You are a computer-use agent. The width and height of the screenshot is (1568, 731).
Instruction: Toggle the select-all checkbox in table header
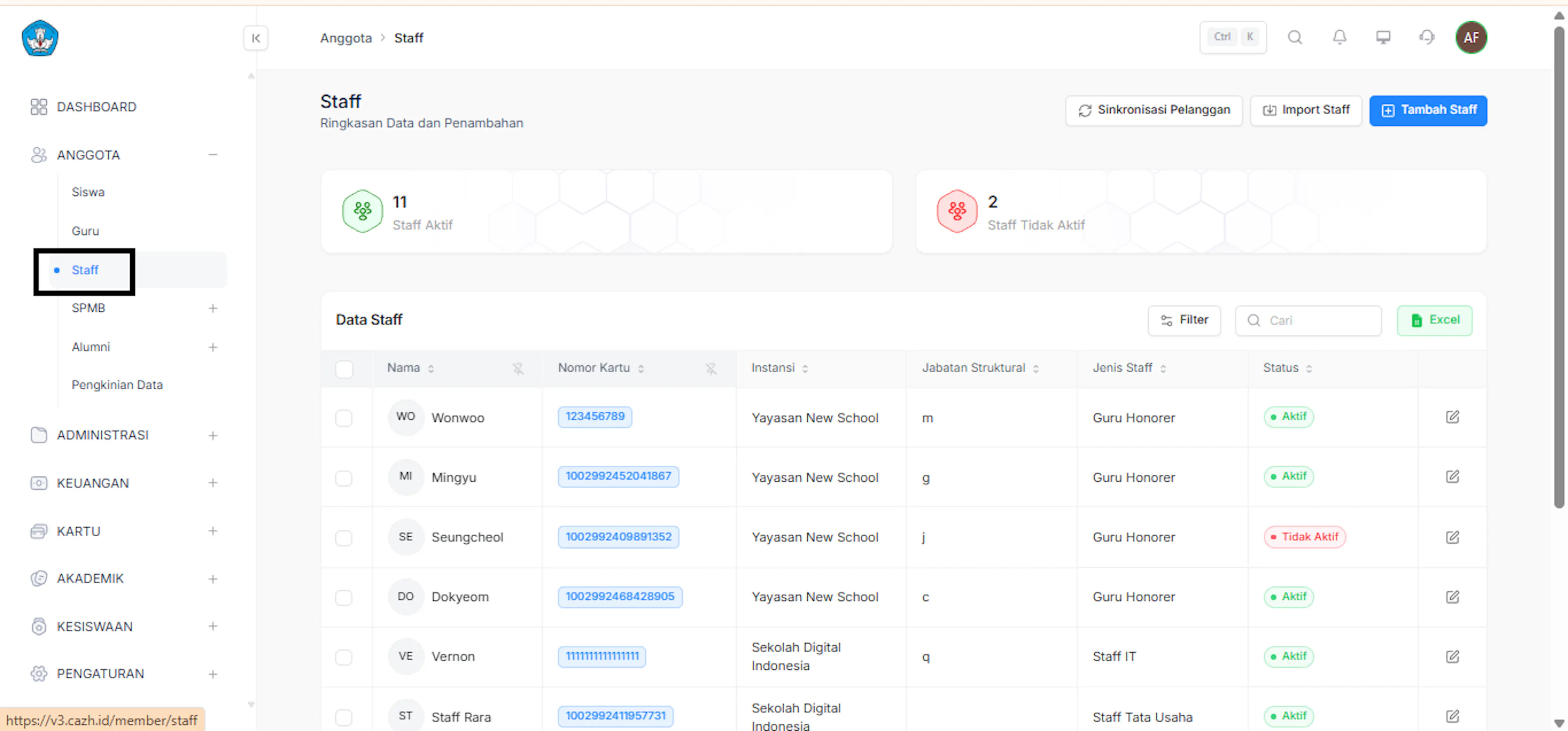tap(344, 369)
